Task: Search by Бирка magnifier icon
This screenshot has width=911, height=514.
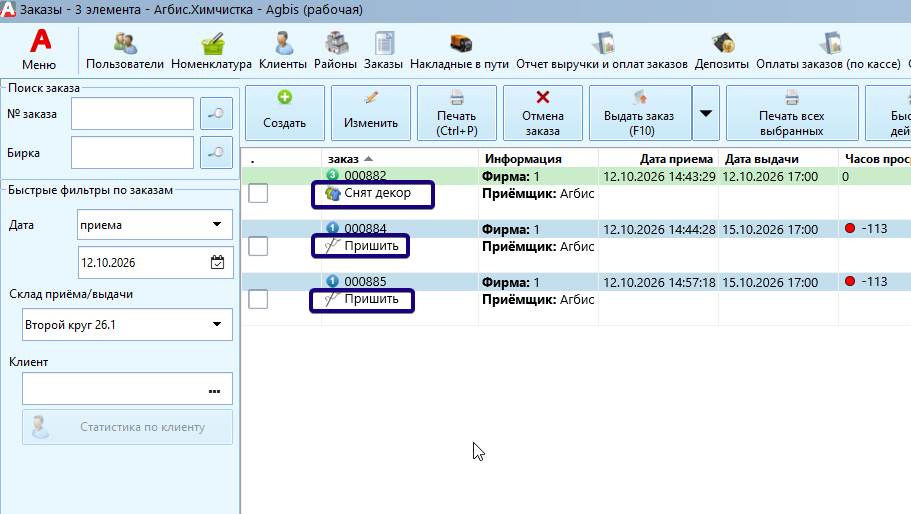Action: (216, 152)
